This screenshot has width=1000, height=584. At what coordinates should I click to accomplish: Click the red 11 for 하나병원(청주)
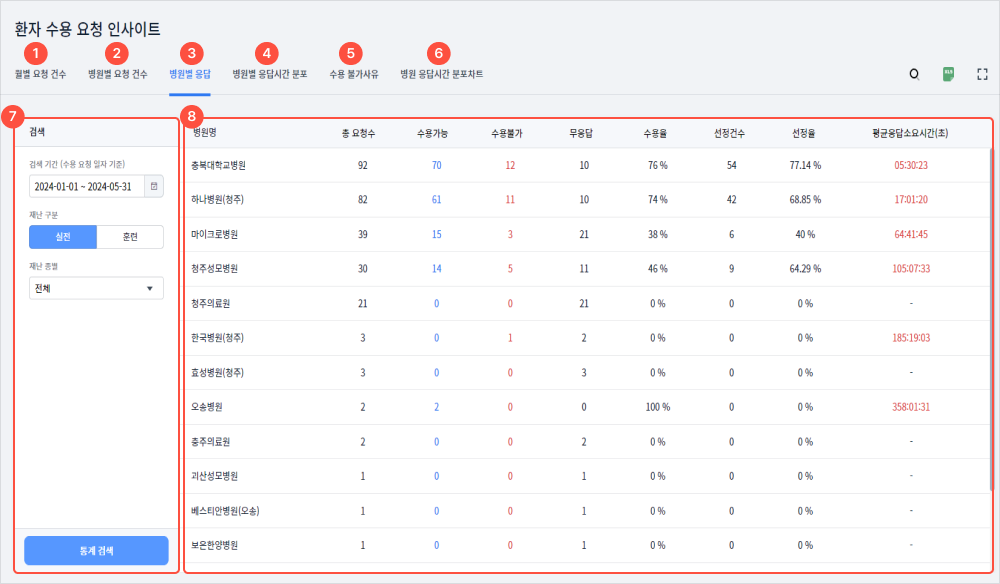(x=510, y=200)
